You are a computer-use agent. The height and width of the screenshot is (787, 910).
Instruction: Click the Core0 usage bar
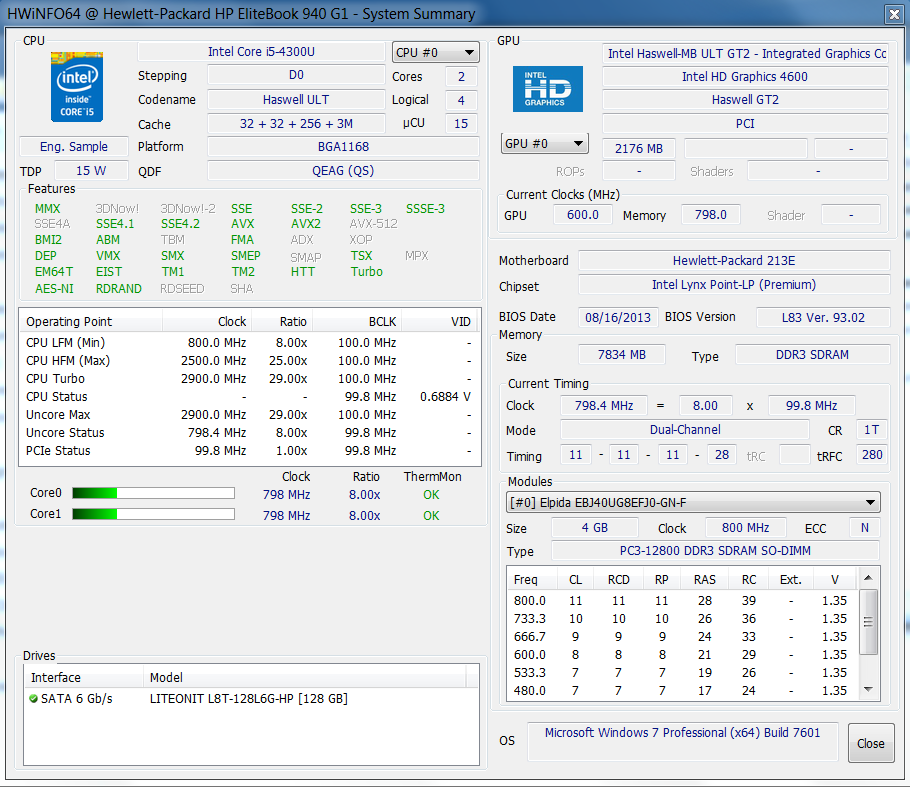coord(153,493)
